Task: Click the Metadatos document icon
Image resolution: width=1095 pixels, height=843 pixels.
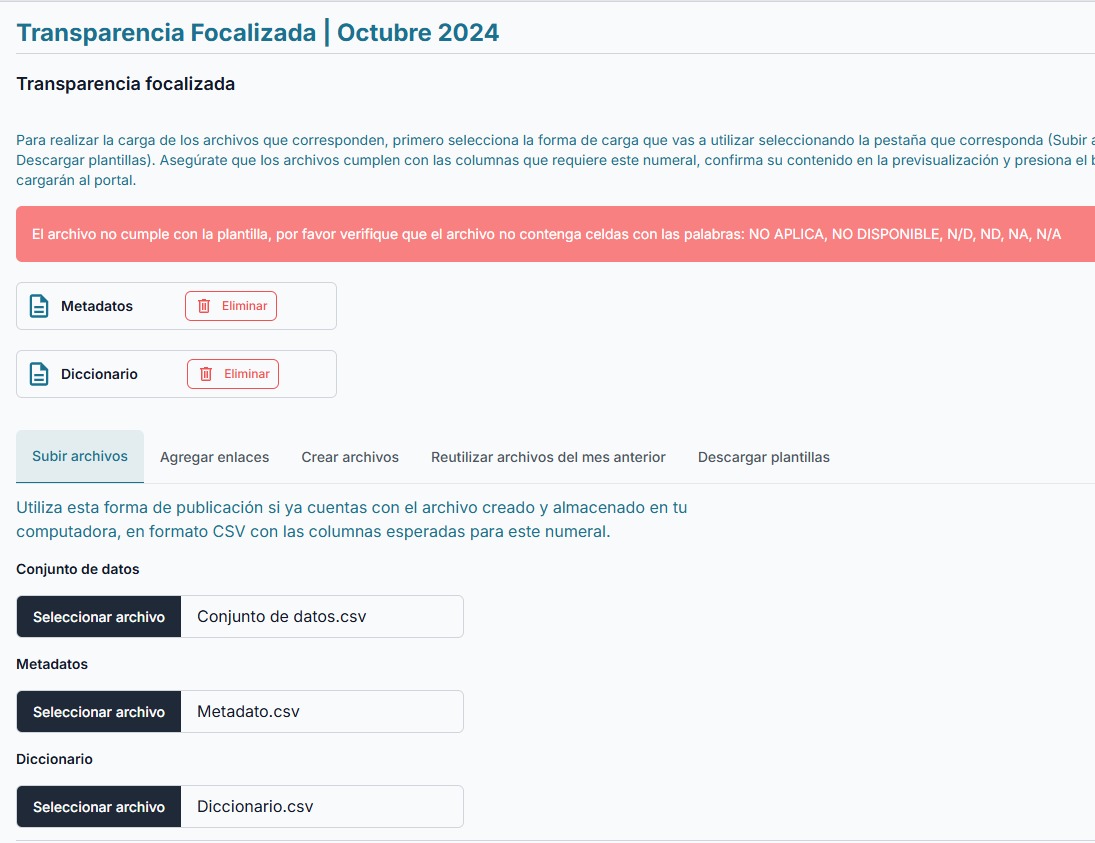Action: click(x=39, y=306)
